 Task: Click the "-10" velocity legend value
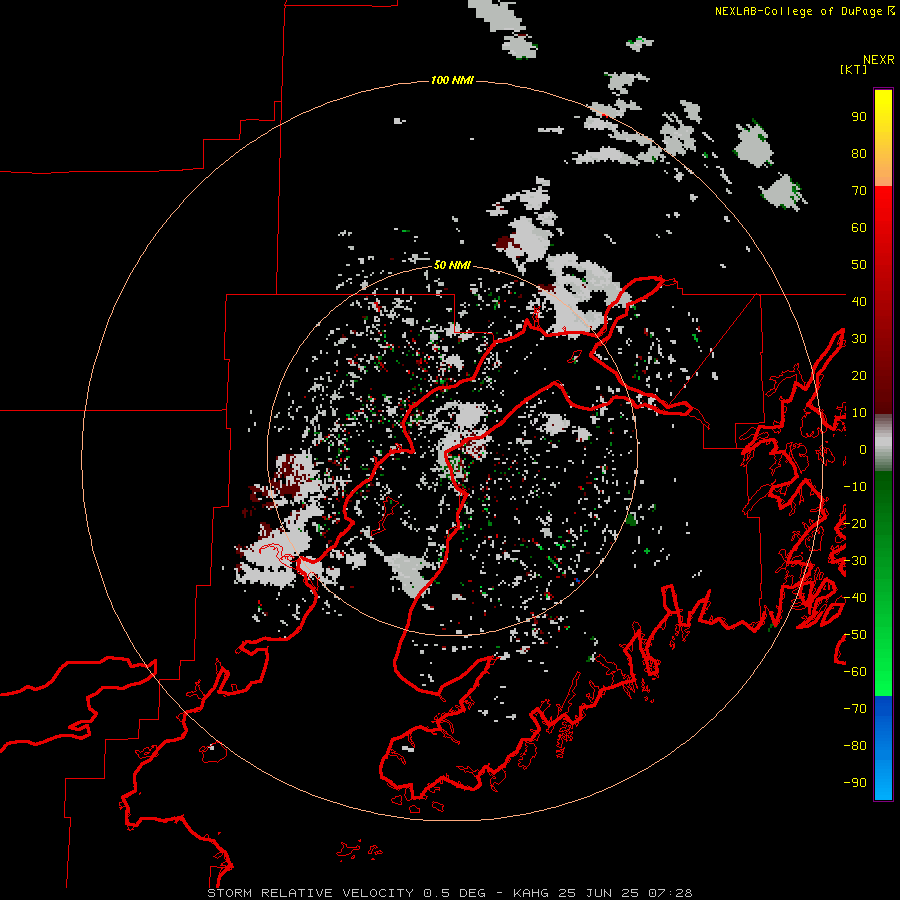click(x=855, y=487)
